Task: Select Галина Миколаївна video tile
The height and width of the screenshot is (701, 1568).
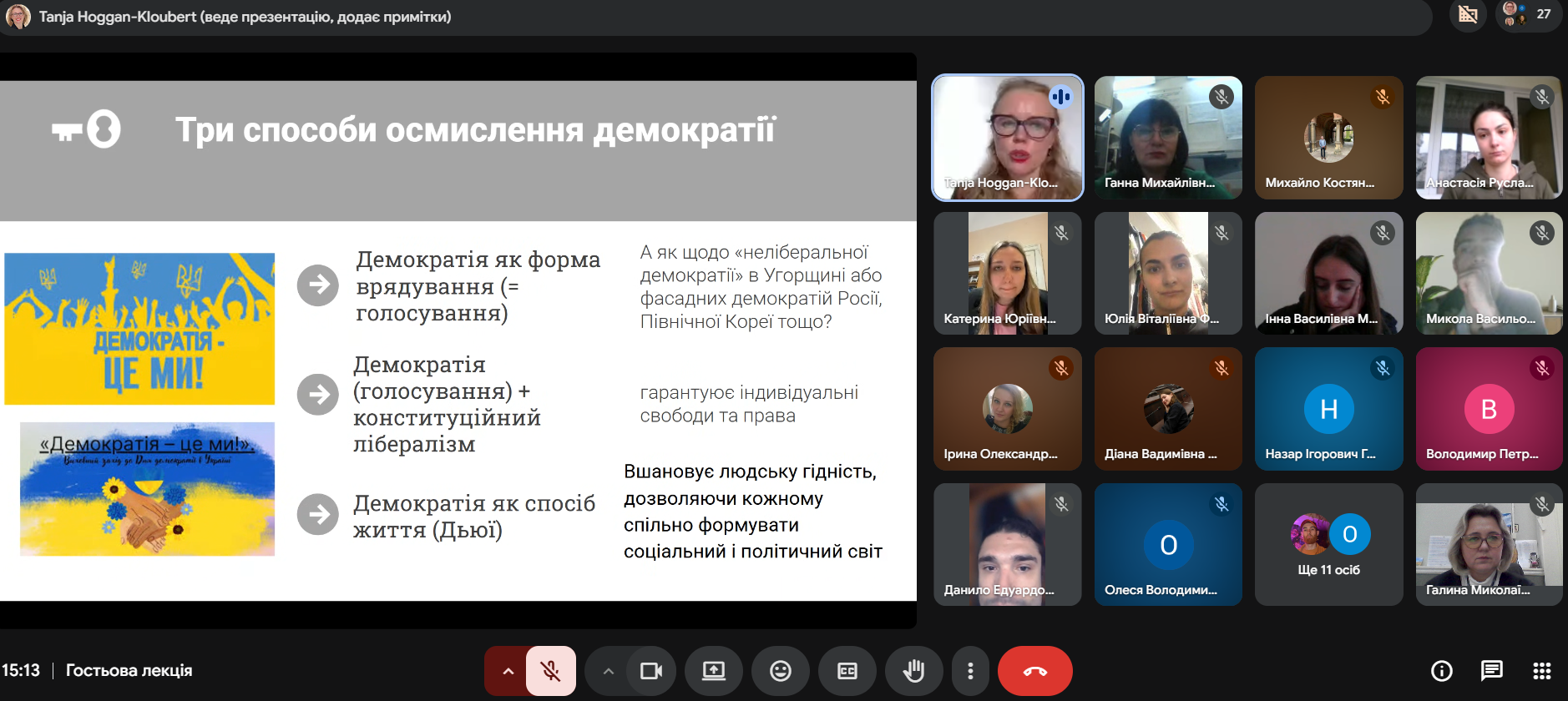Action: pyautogui.click(x=1490, y=544)
